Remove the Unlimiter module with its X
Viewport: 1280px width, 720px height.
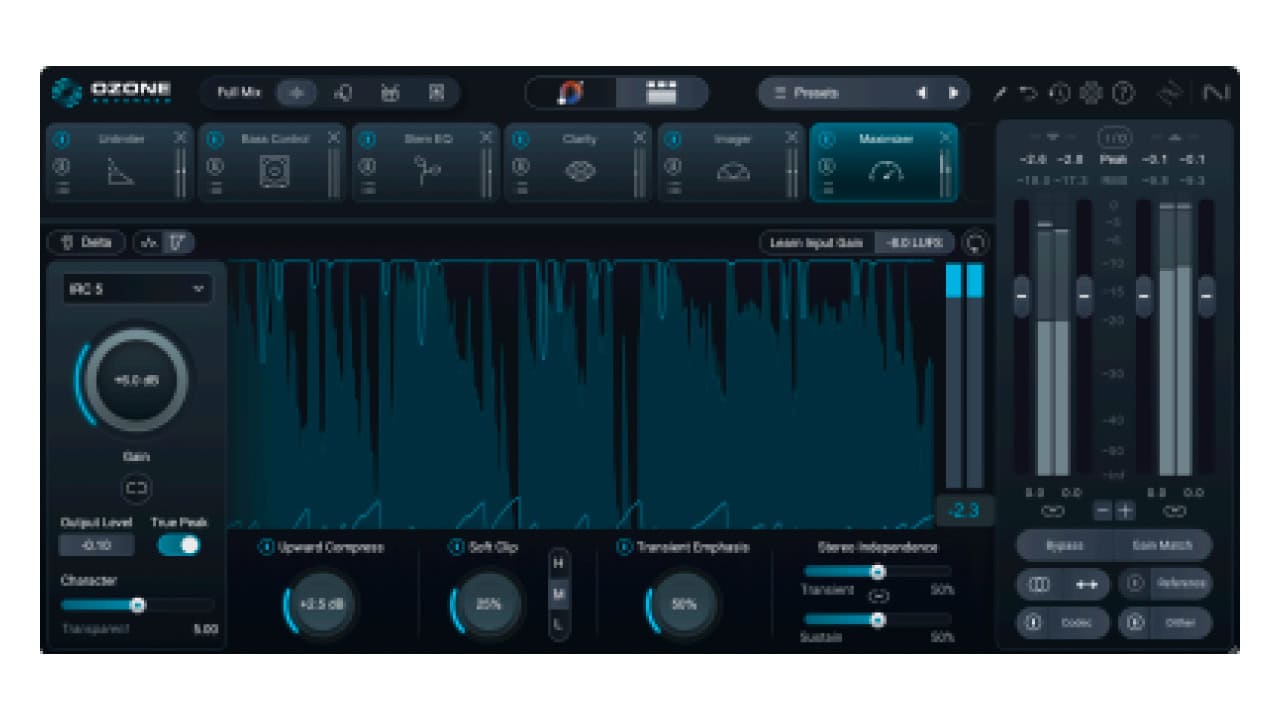tap(180, 137)
